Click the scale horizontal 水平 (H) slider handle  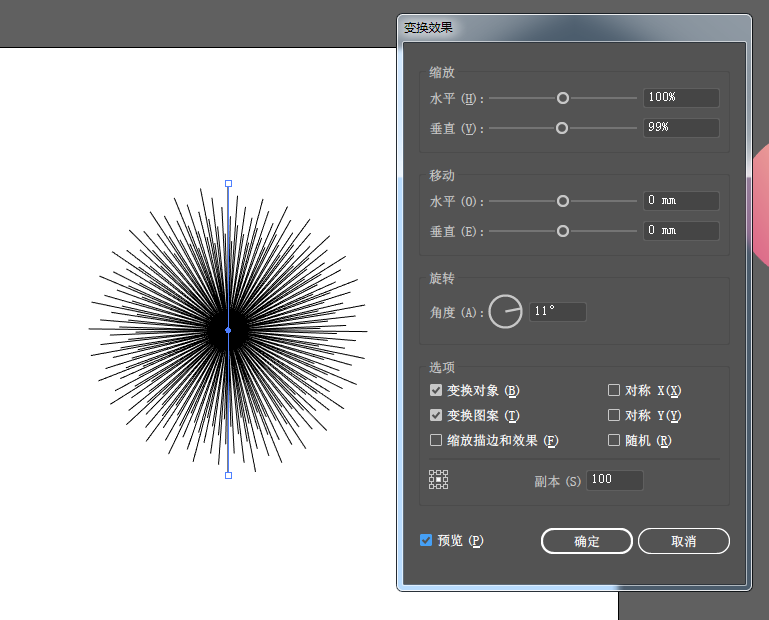pyautogui.click(x=563, y=98)
